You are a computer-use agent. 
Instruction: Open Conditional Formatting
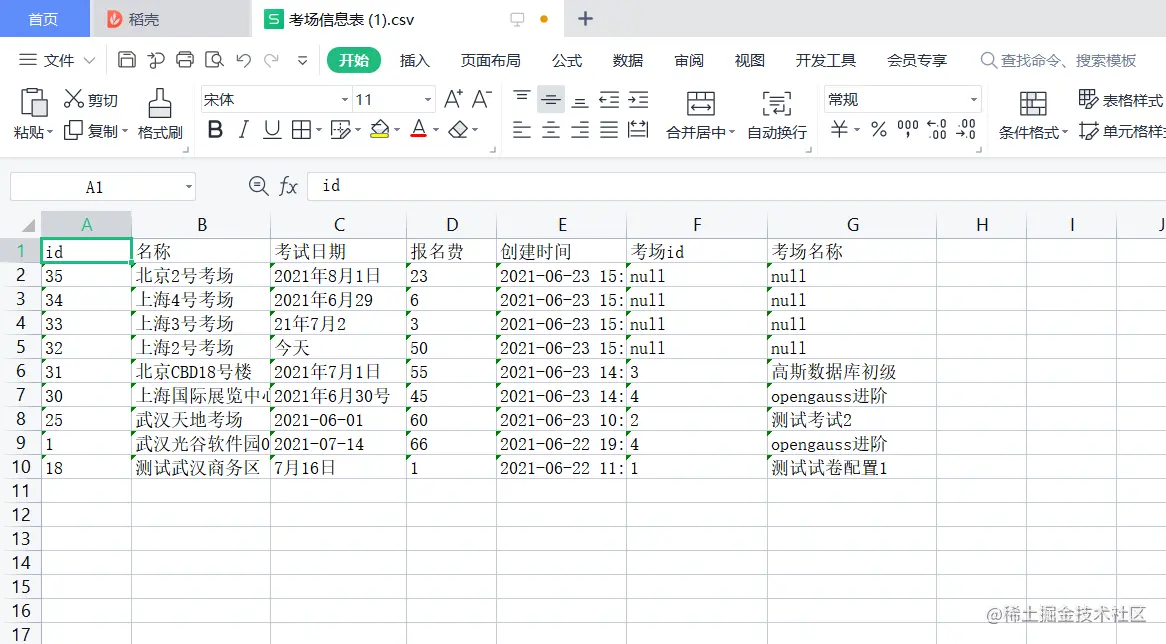pyautogui.click(x=1032, y=115)
